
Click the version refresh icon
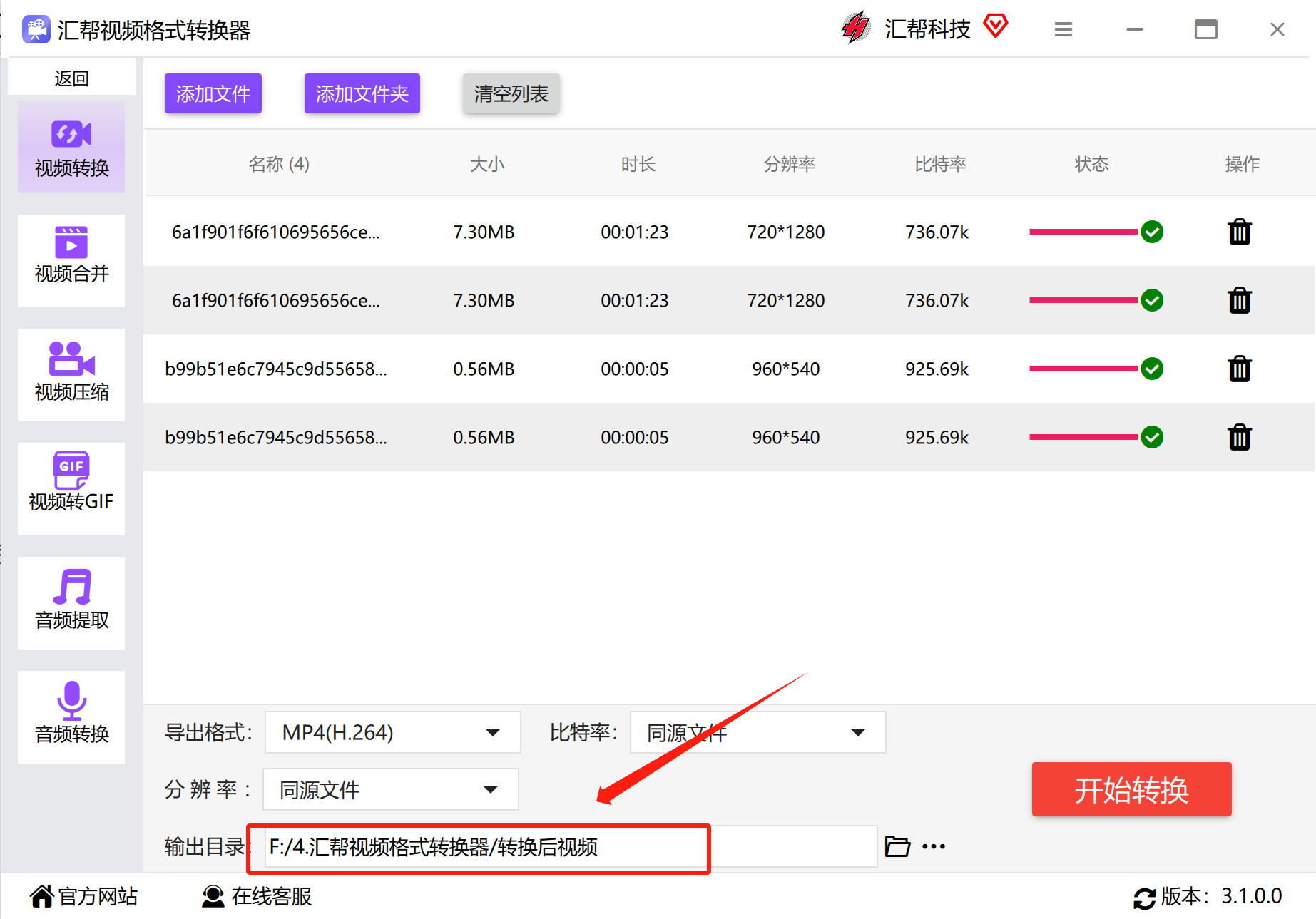click(1144, 898)
